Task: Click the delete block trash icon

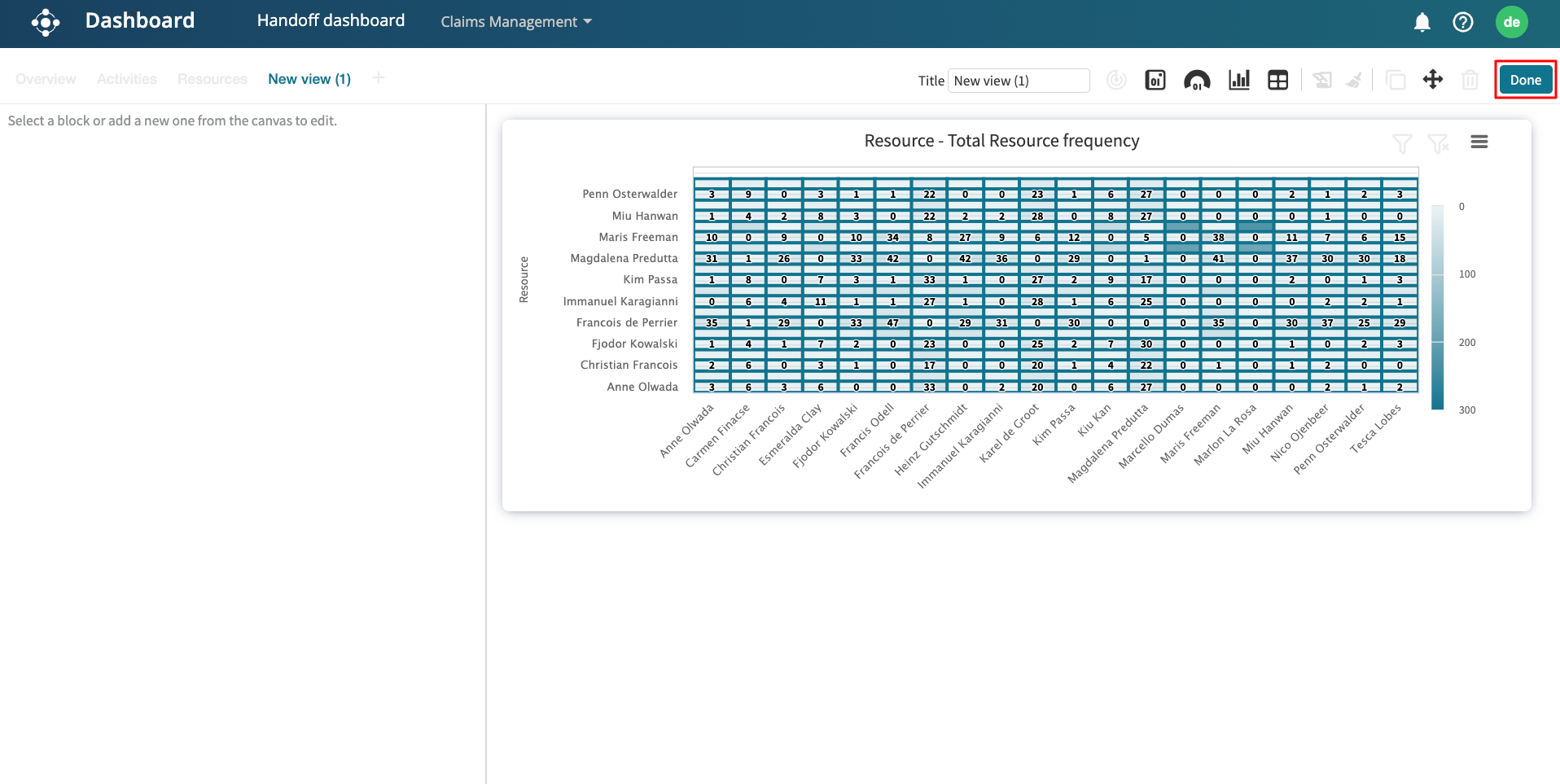Action: 1470,80
